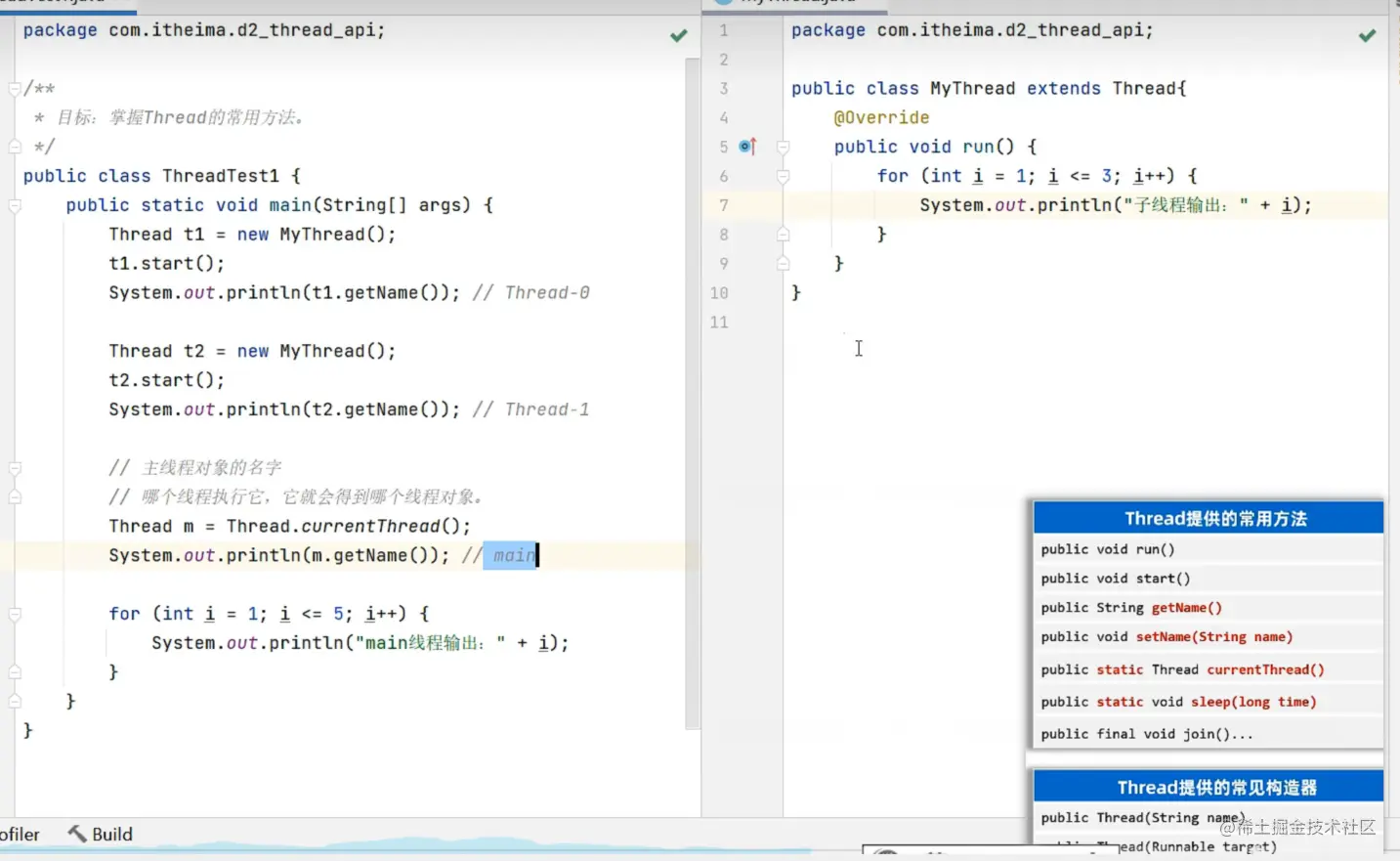Screen dimensions: 1400x861
Task: Open the Build tool window tab
Action: coord(100,834)
